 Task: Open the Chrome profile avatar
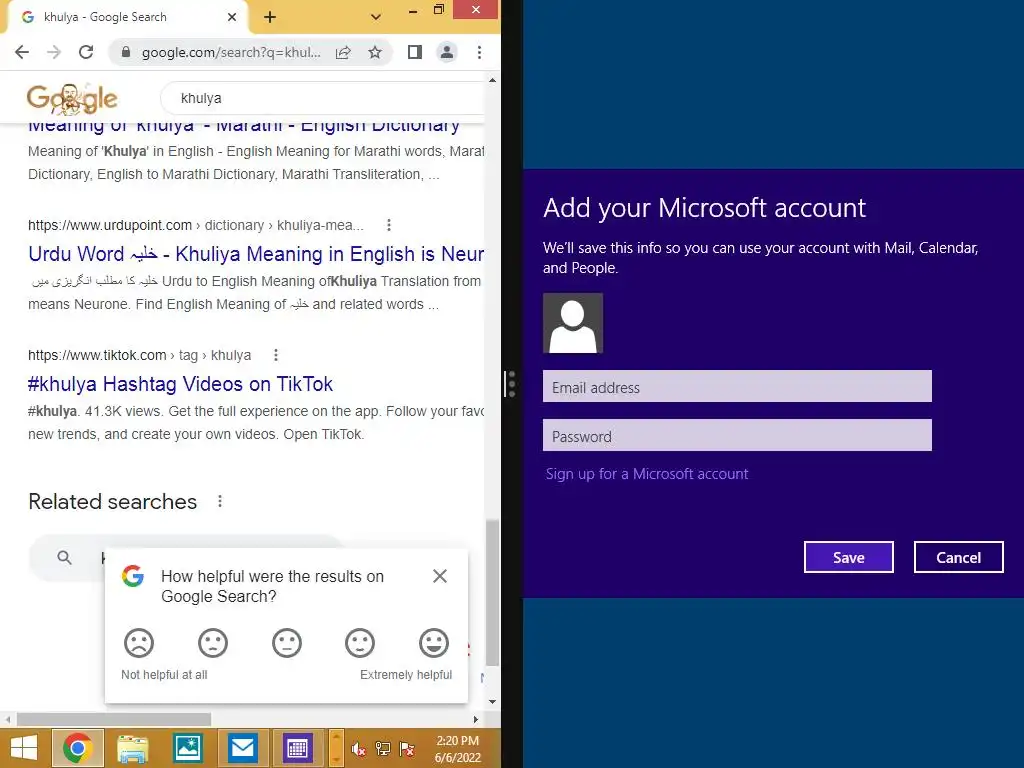[447, 52]
